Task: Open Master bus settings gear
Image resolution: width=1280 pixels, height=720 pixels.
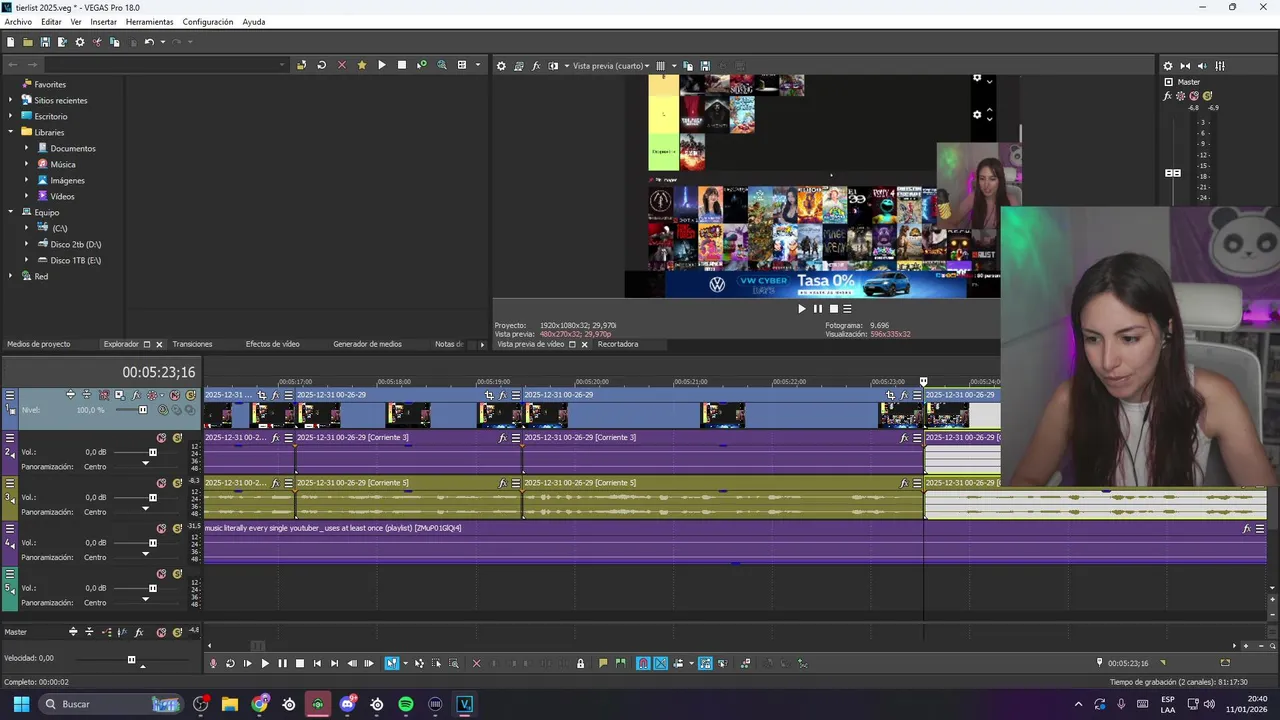Action: (1167, 66)
